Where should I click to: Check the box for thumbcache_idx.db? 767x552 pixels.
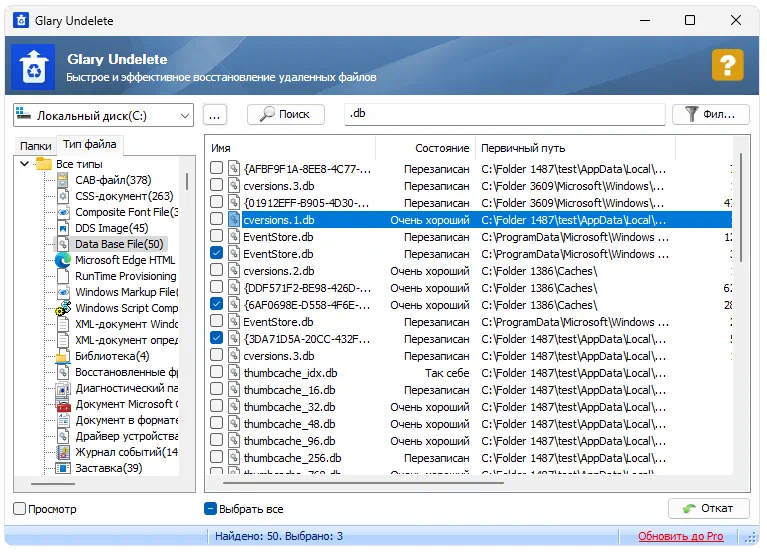point(216,372)
